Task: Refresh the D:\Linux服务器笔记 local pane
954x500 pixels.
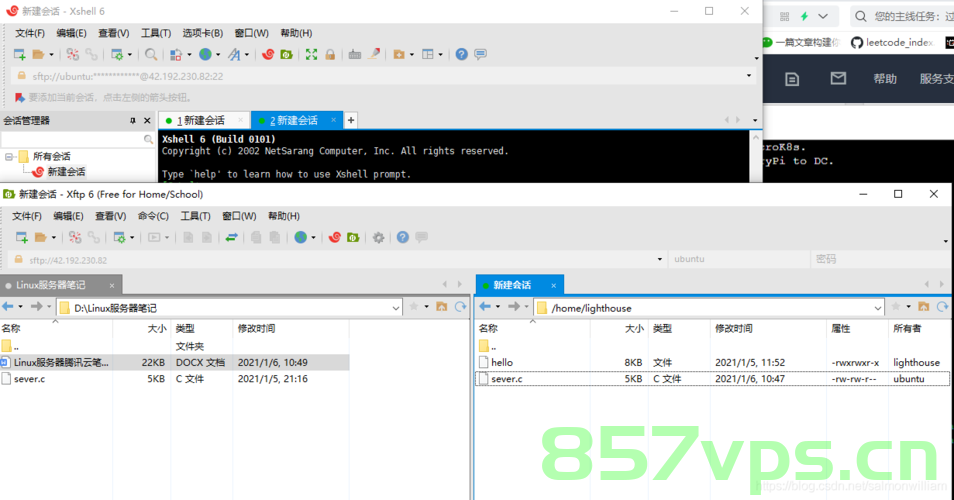Action: (x=461, y=307)
